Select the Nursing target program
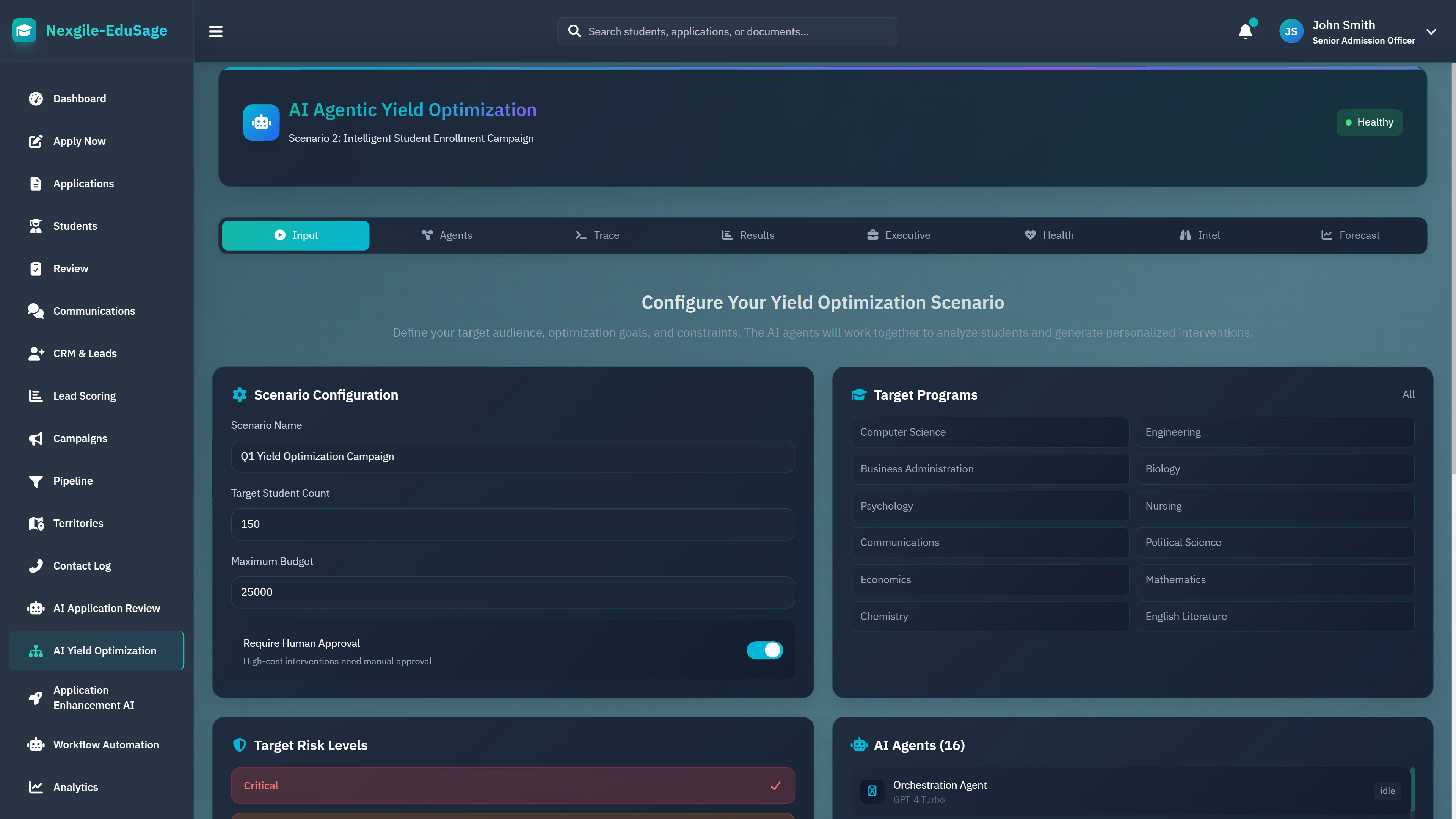The height and width of the screenshot is (819, 1456). tap(1274, 506)
